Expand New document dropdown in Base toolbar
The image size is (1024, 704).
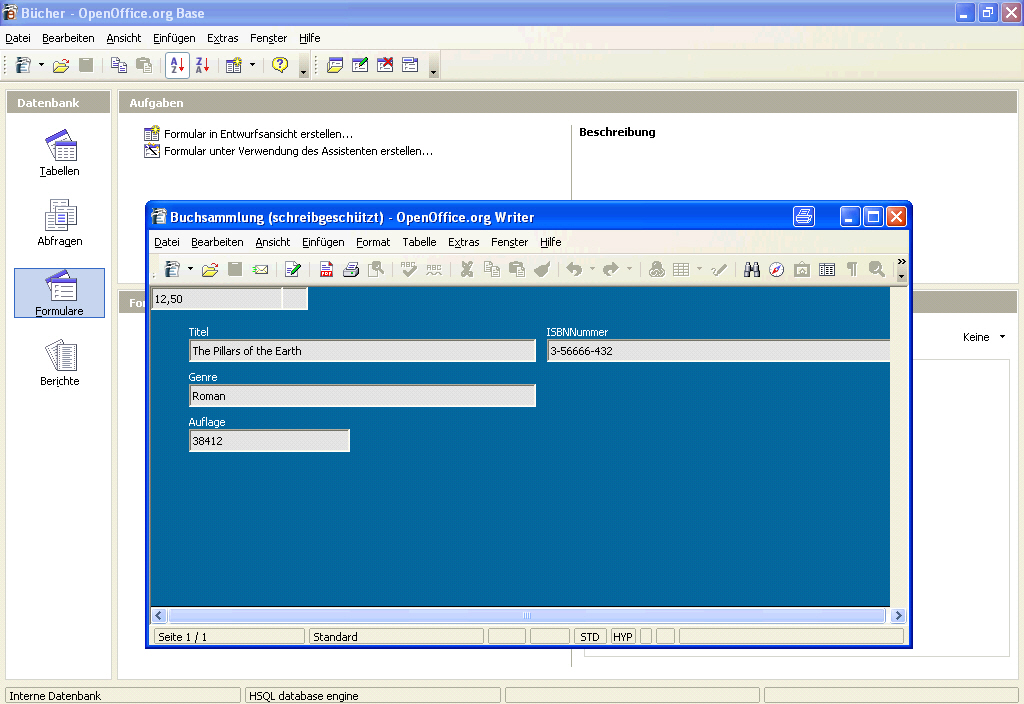click(x=41, y=65)
